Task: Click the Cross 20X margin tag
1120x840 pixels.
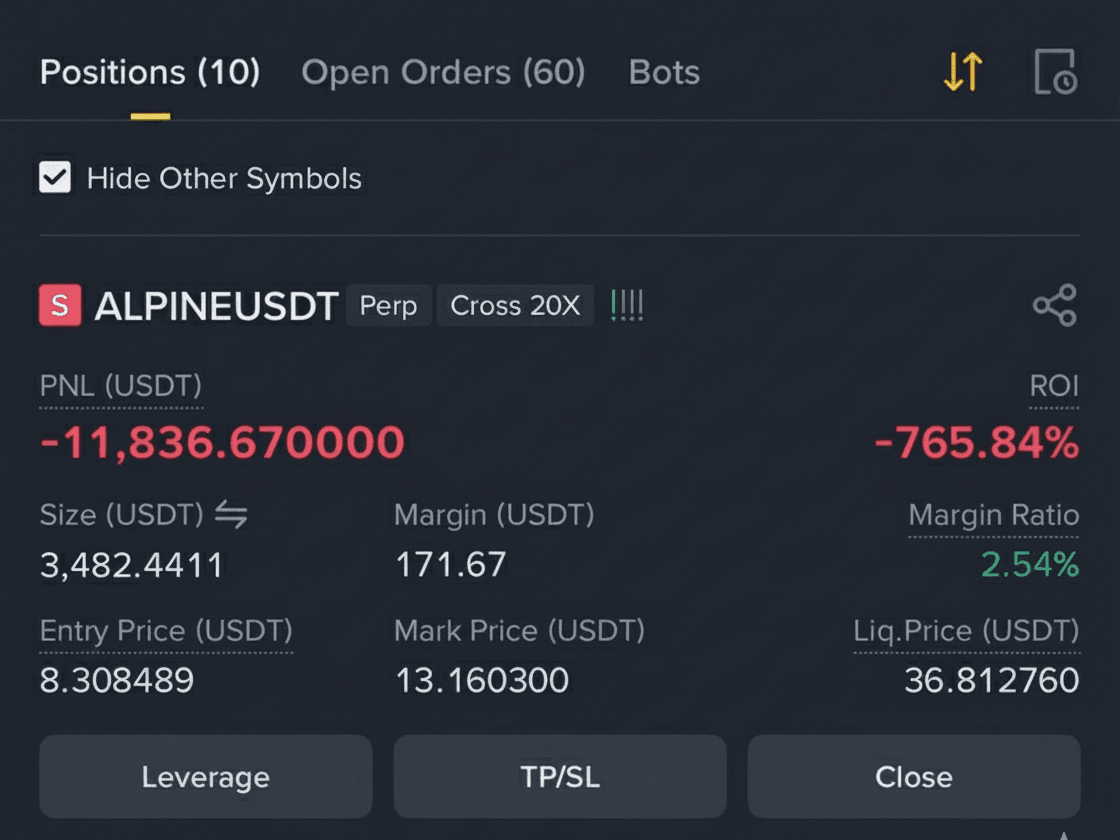Action: coord(515,305)
